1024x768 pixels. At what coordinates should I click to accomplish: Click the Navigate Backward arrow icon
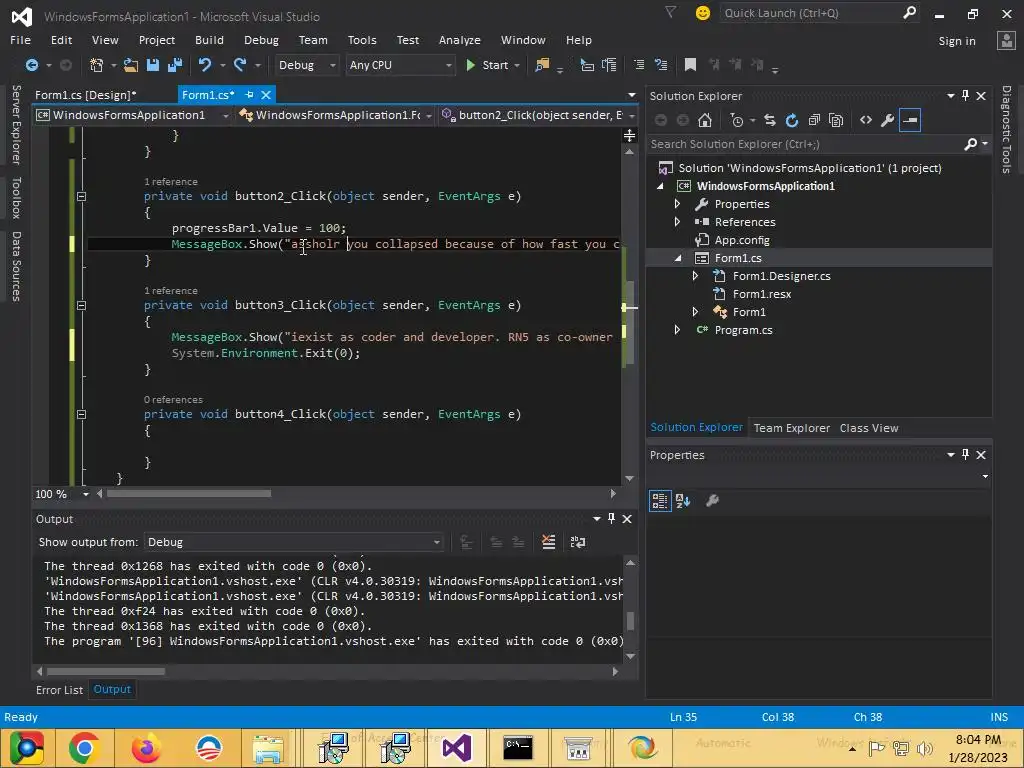31,65
